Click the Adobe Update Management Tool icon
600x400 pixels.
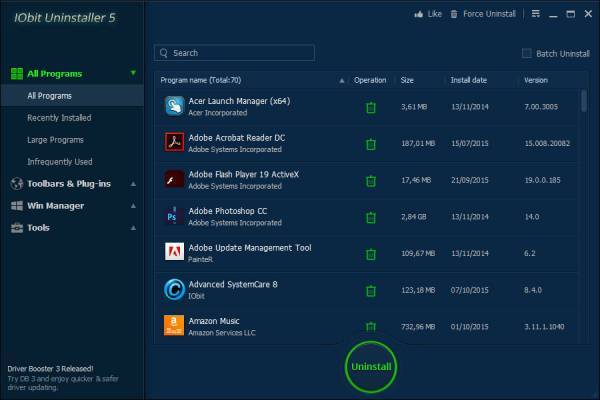pyautogui.click(x=174, y=251)
